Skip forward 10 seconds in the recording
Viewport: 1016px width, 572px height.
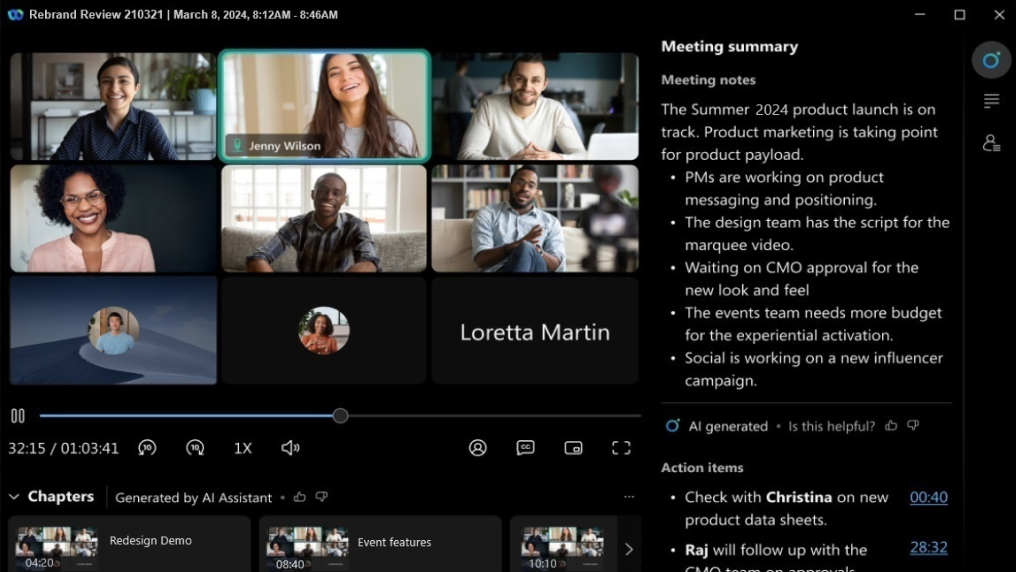195,448
